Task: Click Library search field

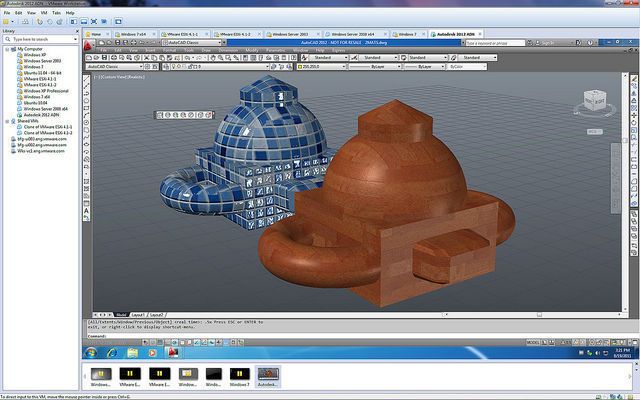Action: [40, 39]
